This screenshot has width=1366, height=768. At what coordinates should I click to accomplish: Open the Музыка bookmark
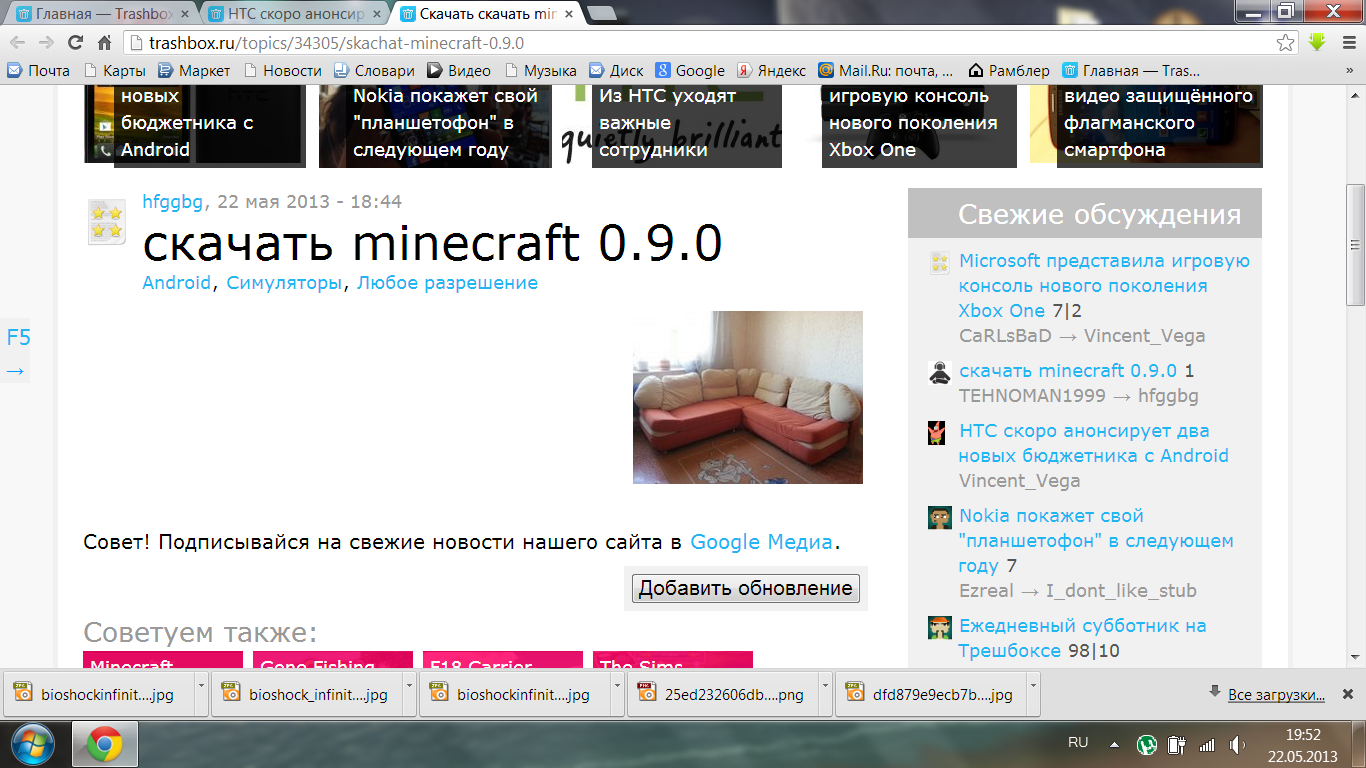pos(541,71)
